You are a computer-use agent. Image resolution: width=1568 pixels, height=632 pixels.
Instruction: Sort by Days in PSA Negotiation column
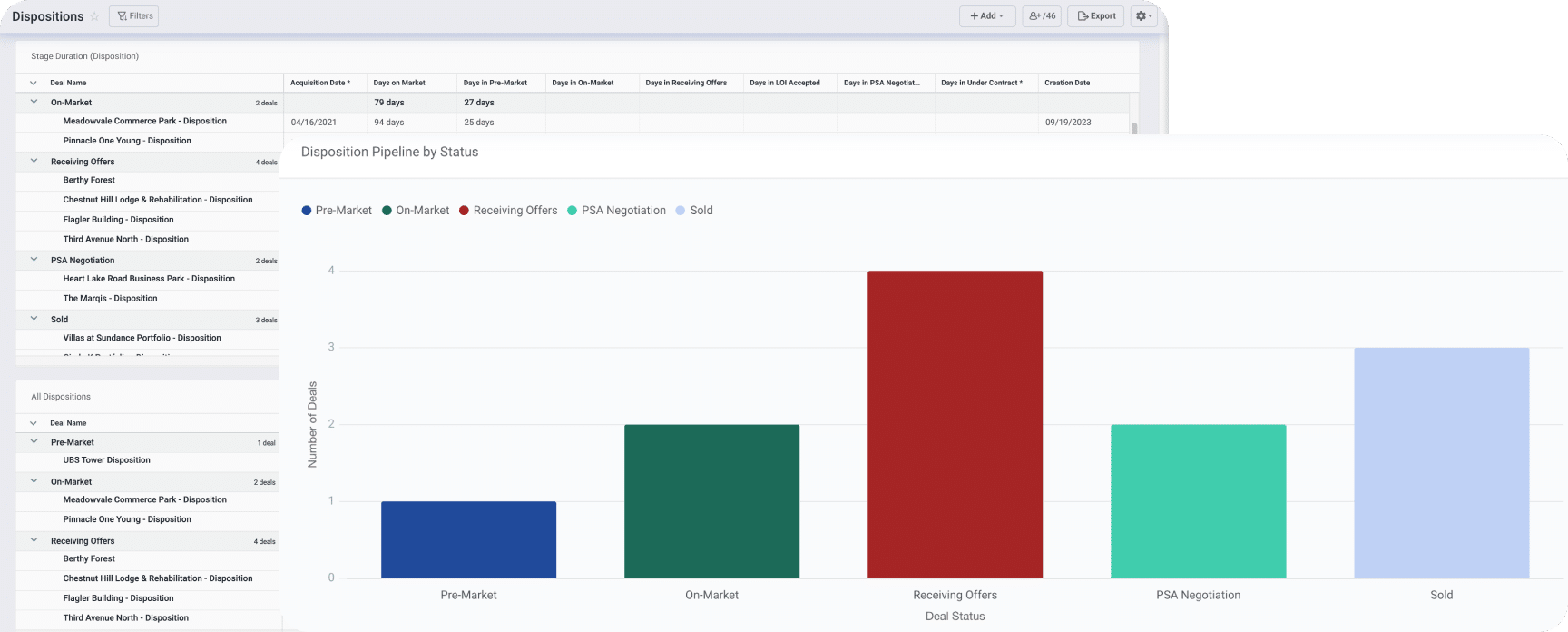[x=882, y=83]
